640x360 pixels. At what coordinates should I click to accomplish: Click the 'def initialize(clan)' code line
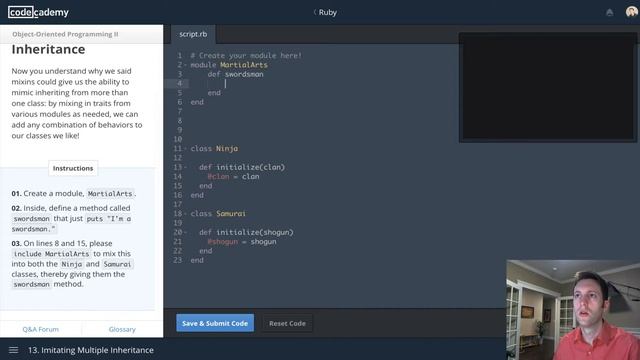[242, 167]
